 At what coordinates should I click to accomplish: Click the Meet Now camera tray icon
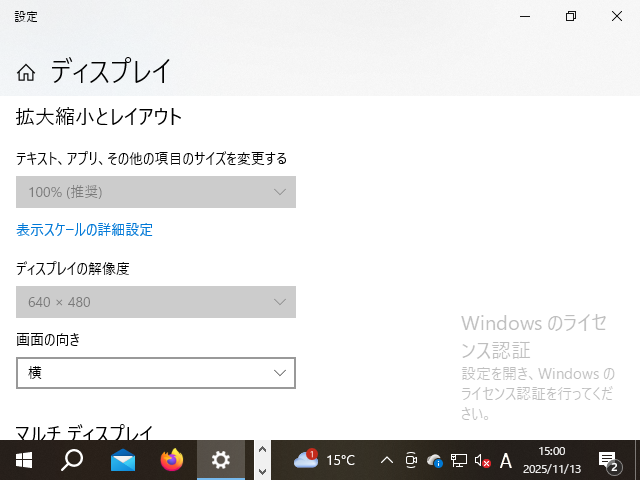point(411,461)
